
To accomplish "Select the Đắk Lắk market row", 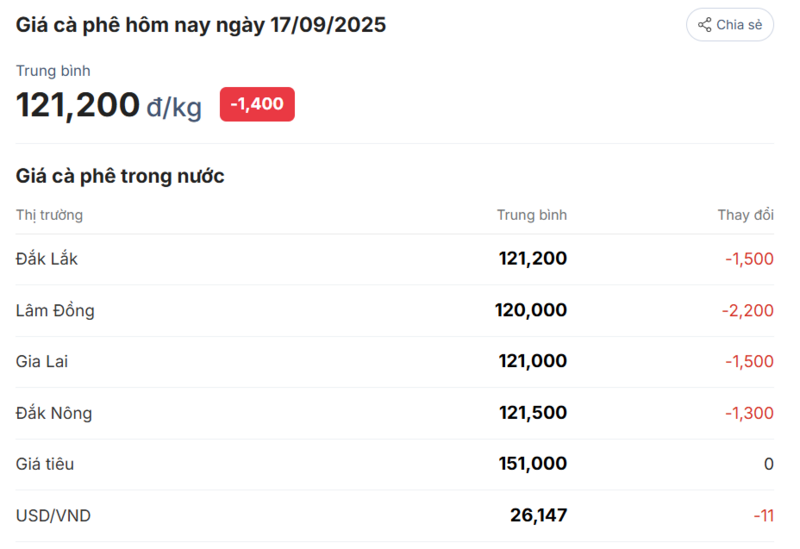I will pyautogui.click(x=394, y=259).
